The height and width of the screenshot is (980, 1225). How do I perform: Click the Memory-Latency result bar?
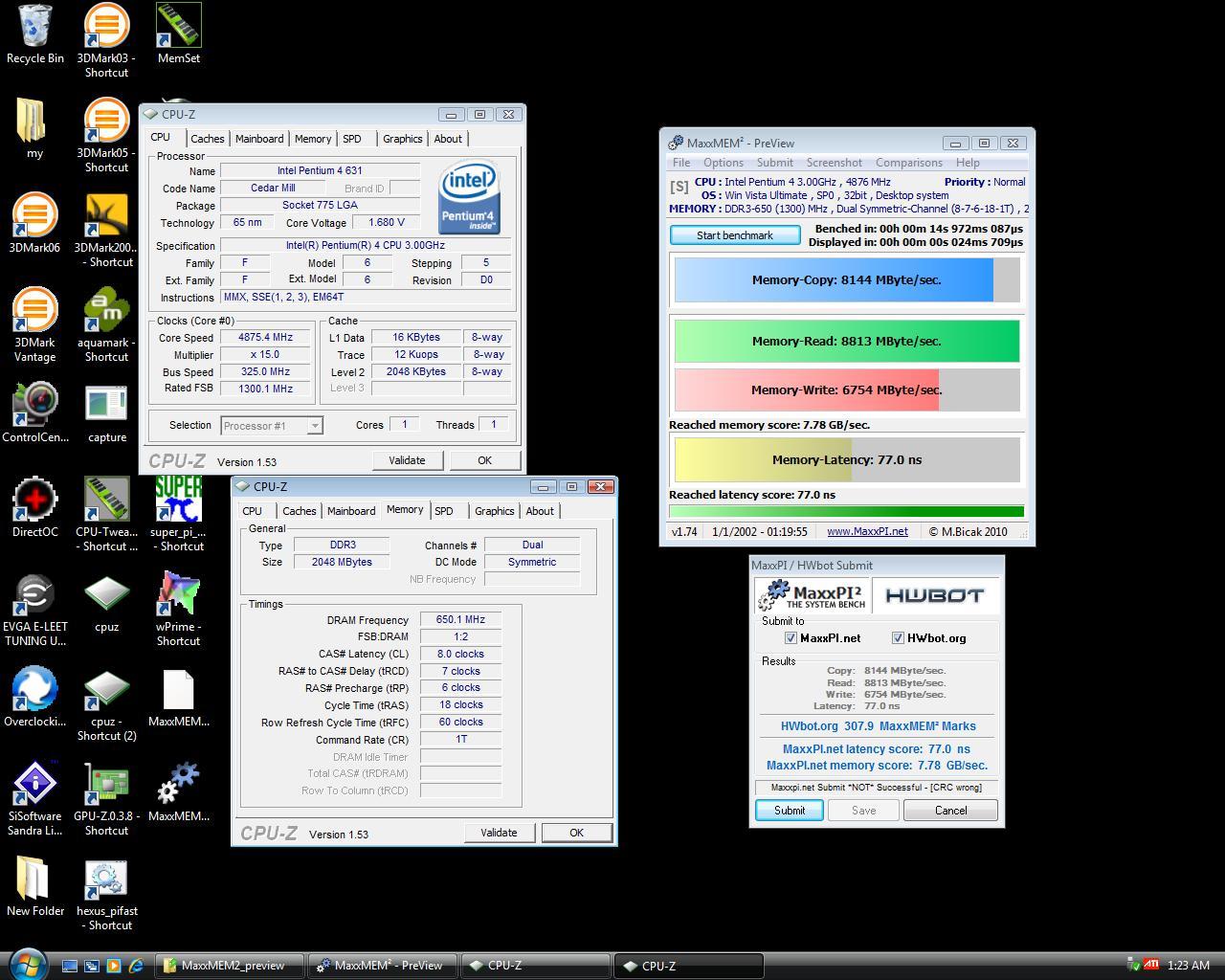(847, 460)
